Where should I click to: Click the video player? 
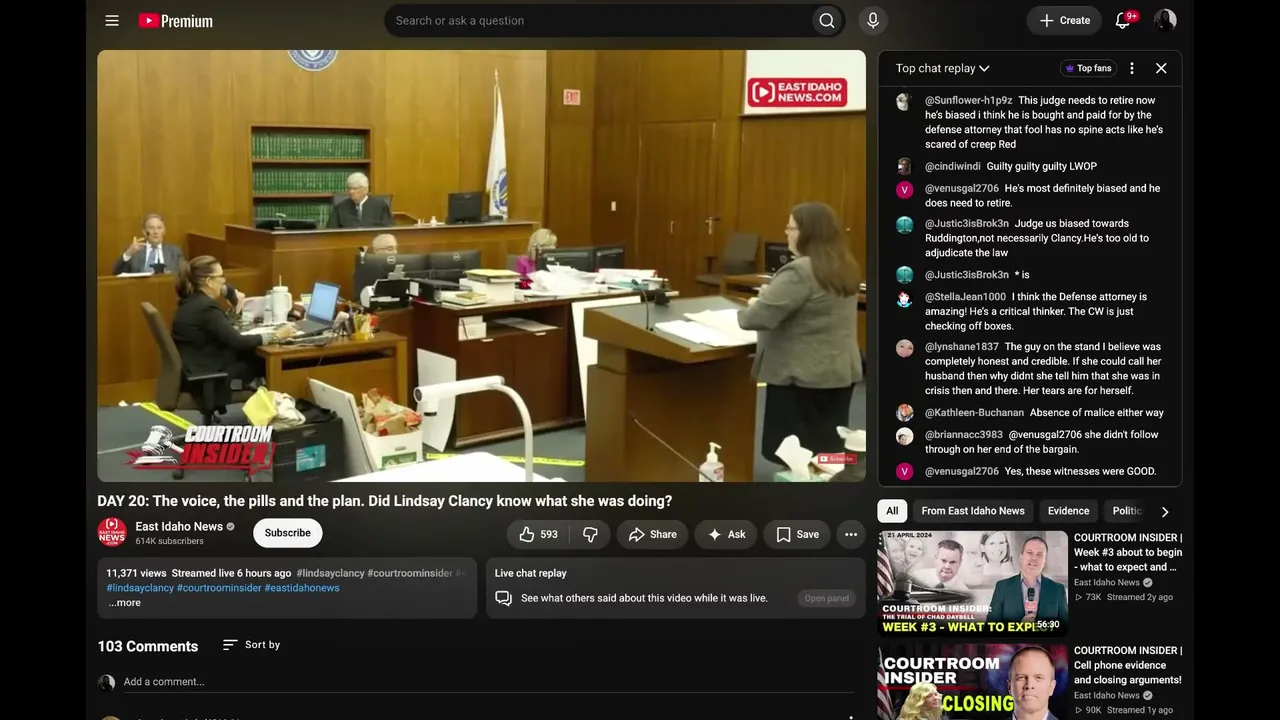pyautogui.click(x=481, y=266)
